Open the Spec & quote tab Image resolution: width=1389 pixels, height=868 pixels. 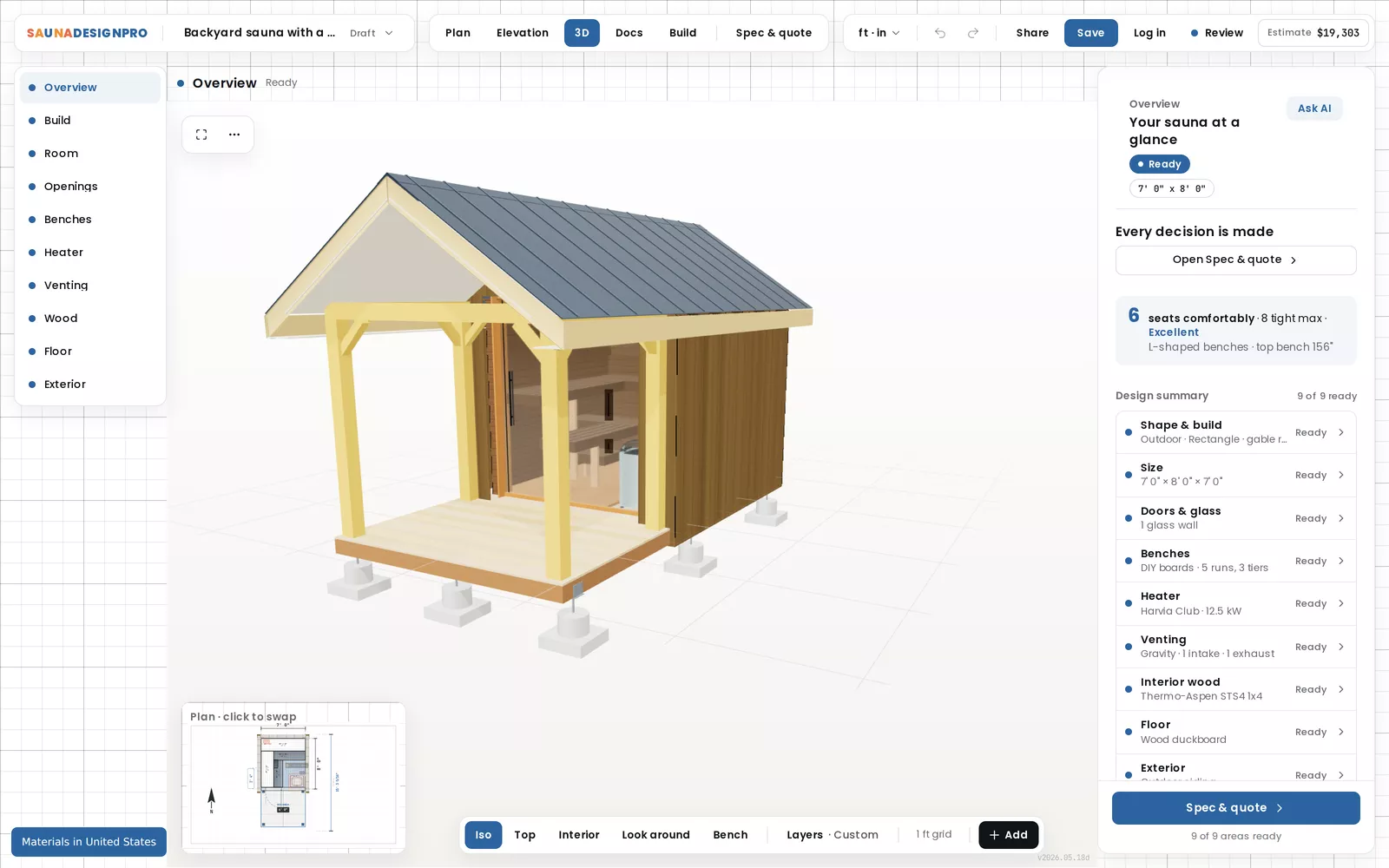point(773,33)
